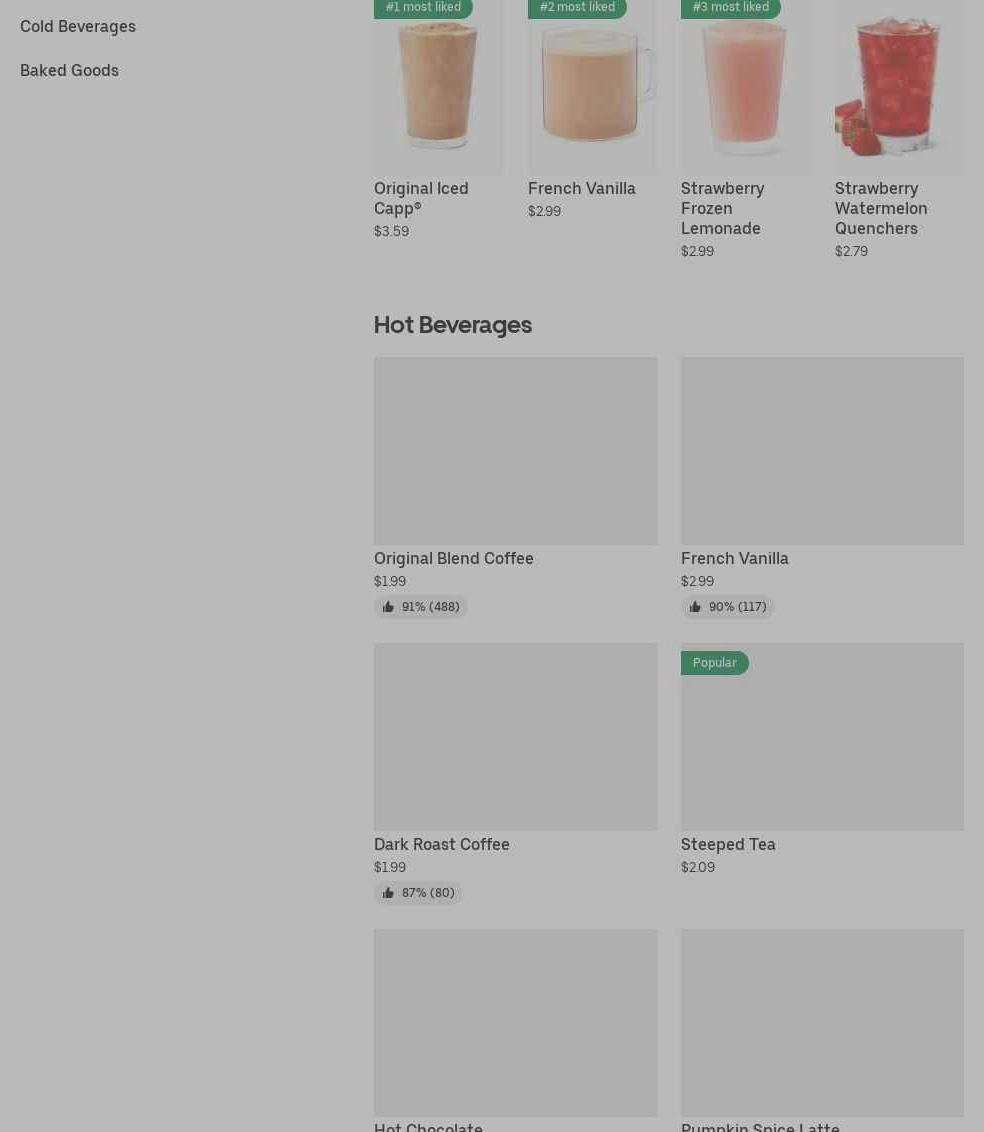The height and width of the screenshot is (1132, 984).
Task: Open Cold Beverages menu category
Action: click(78, 26)
